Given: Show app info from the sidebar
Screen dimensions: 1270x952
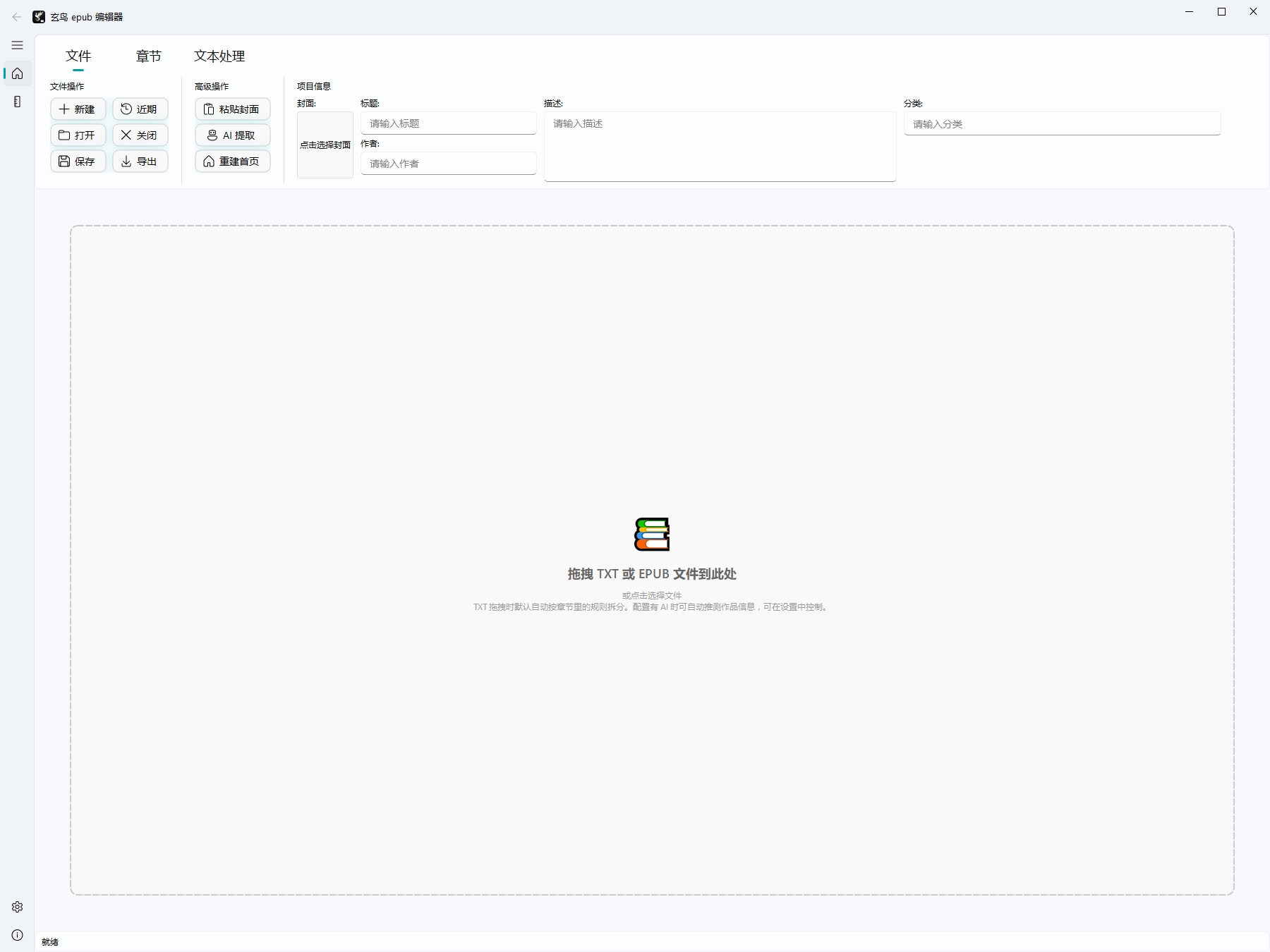Looking at the screenshot, I should pos(17,935).
